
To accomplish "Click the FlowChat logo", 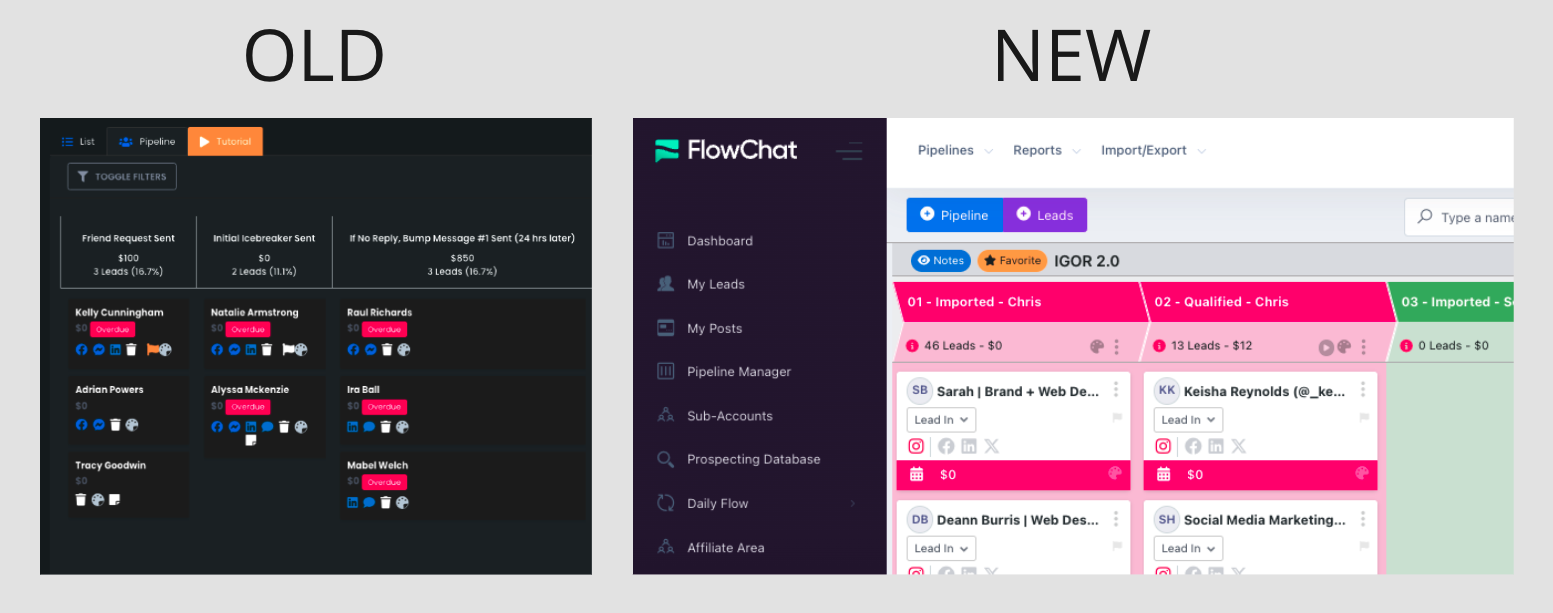I will [726, 151].
